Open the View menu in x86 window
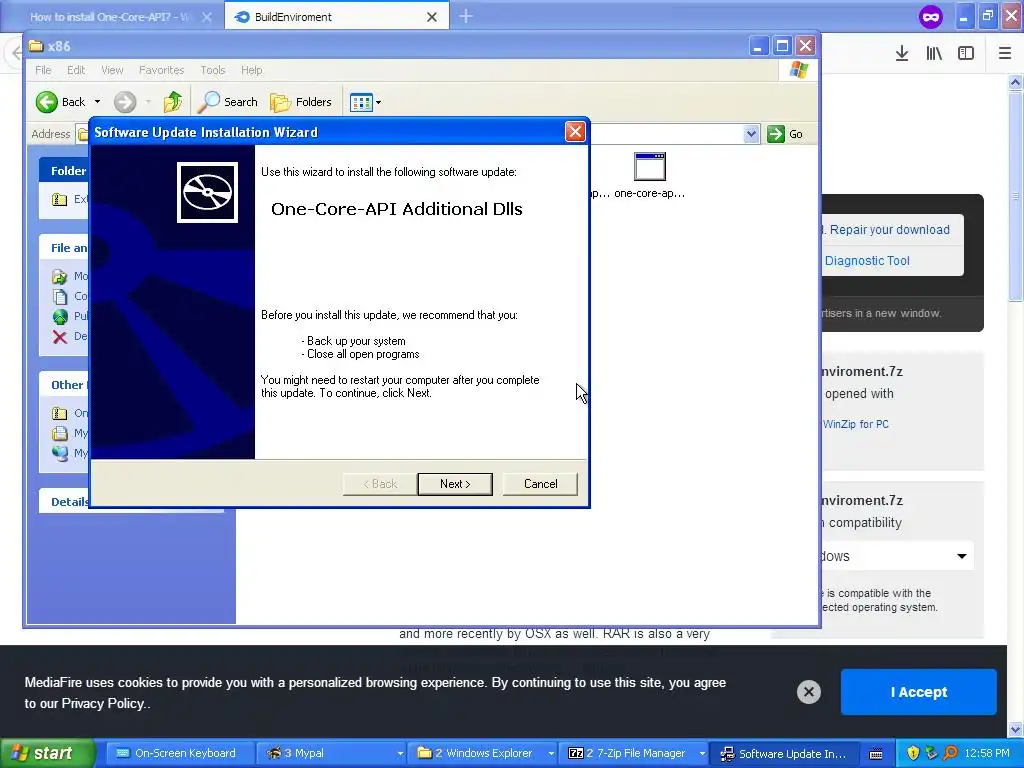Viewport: 1024px width, 768px height. tap(112, 70)
